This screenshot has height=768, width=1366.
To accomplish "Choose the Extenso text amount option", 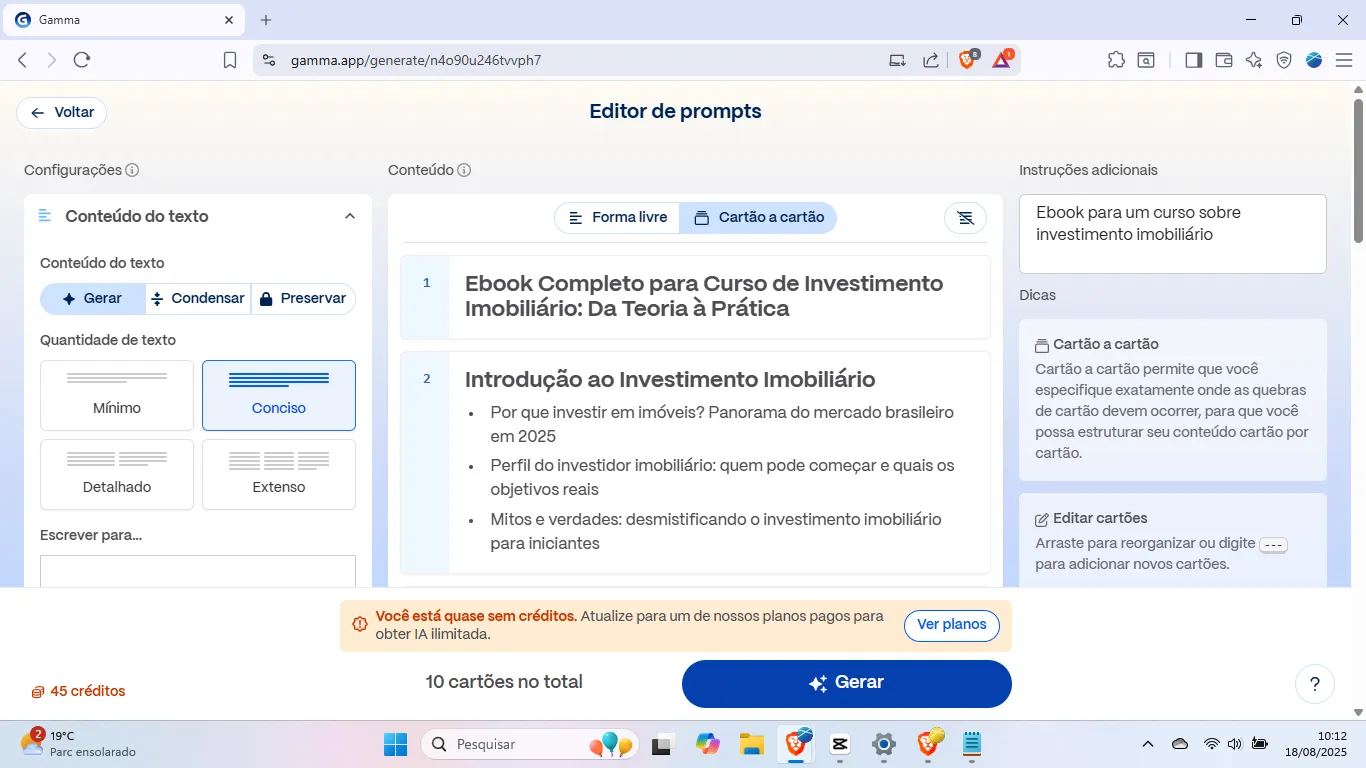I will pos(279,474).
